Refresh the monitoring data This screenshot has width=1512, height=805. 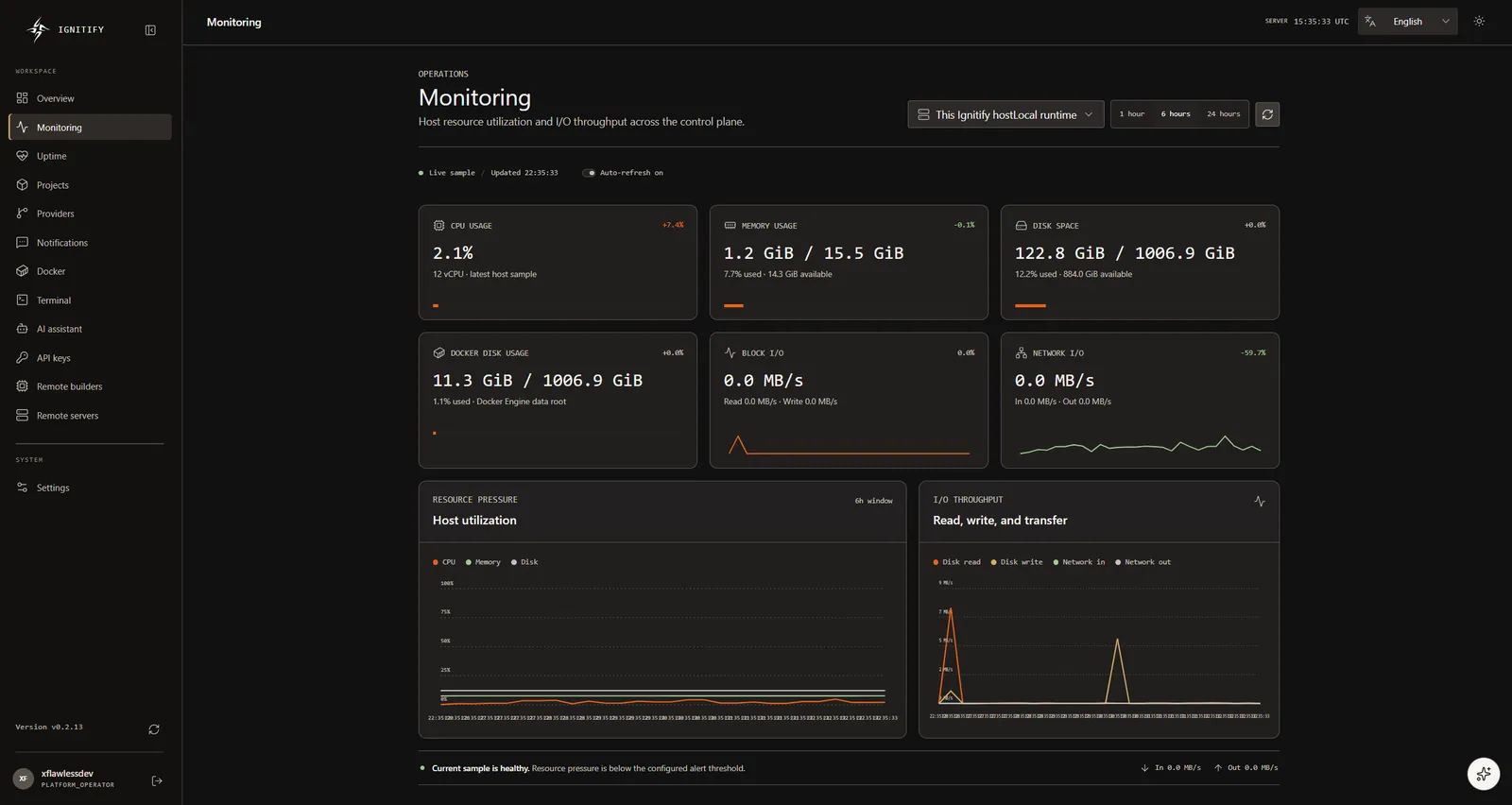(x=1267, y=114)
